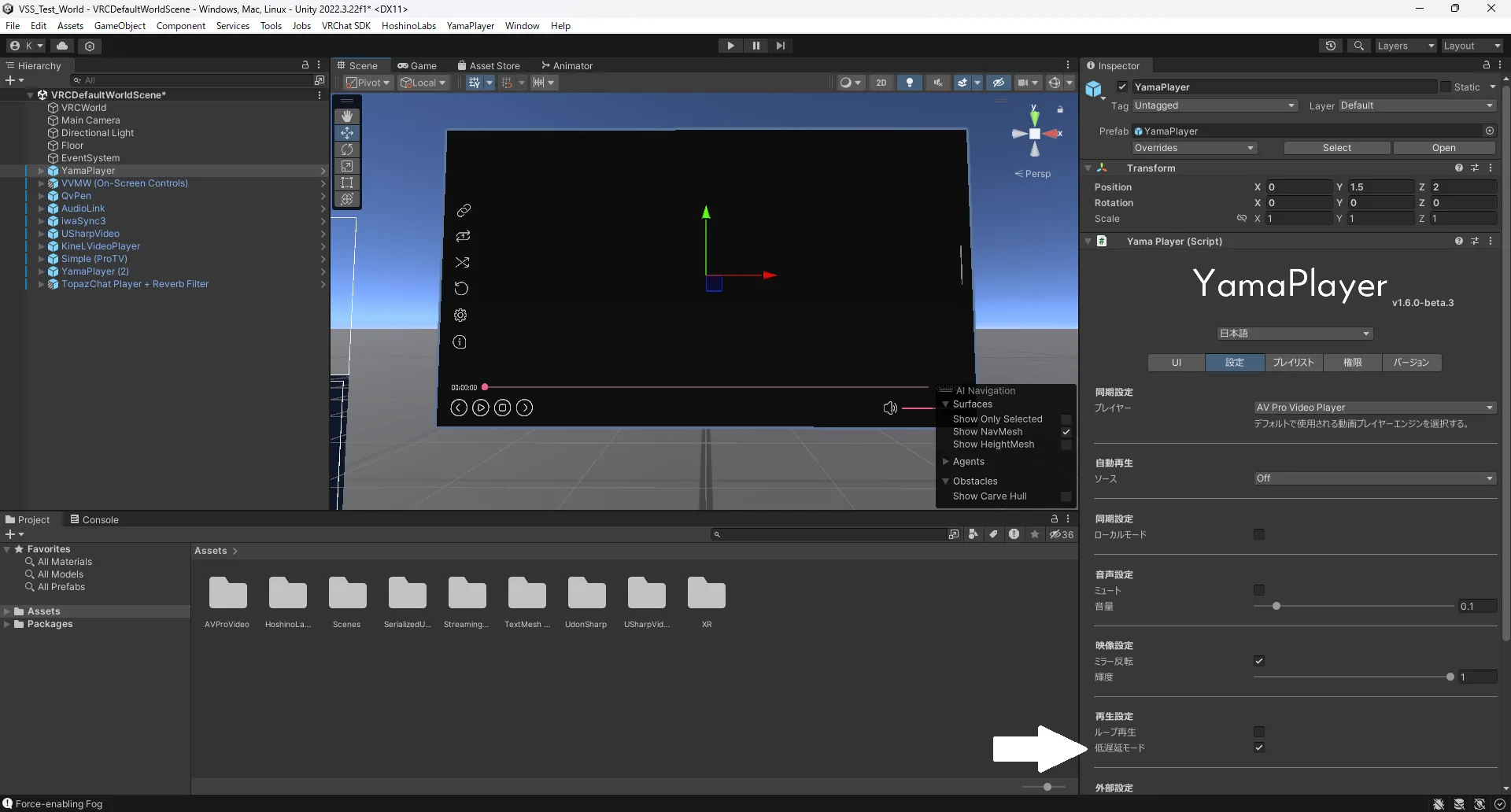Click the prefab Select button
The width and height of the screenshot is (1511, 812).
1336,148
